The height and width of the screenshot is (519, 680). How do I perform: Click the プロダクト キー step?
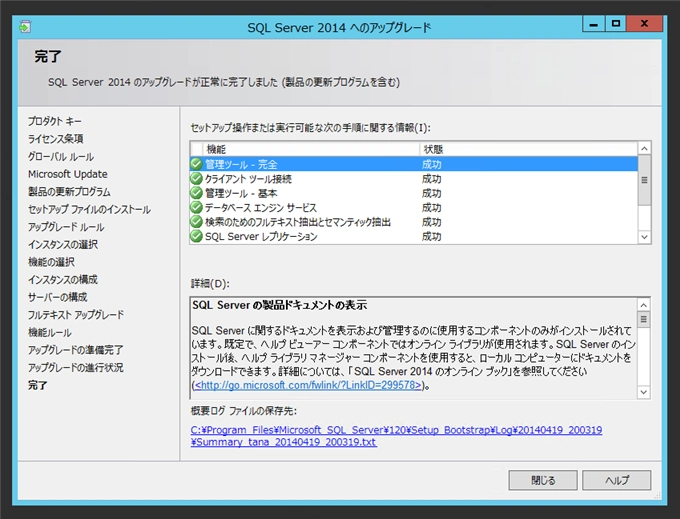[55, 121]
